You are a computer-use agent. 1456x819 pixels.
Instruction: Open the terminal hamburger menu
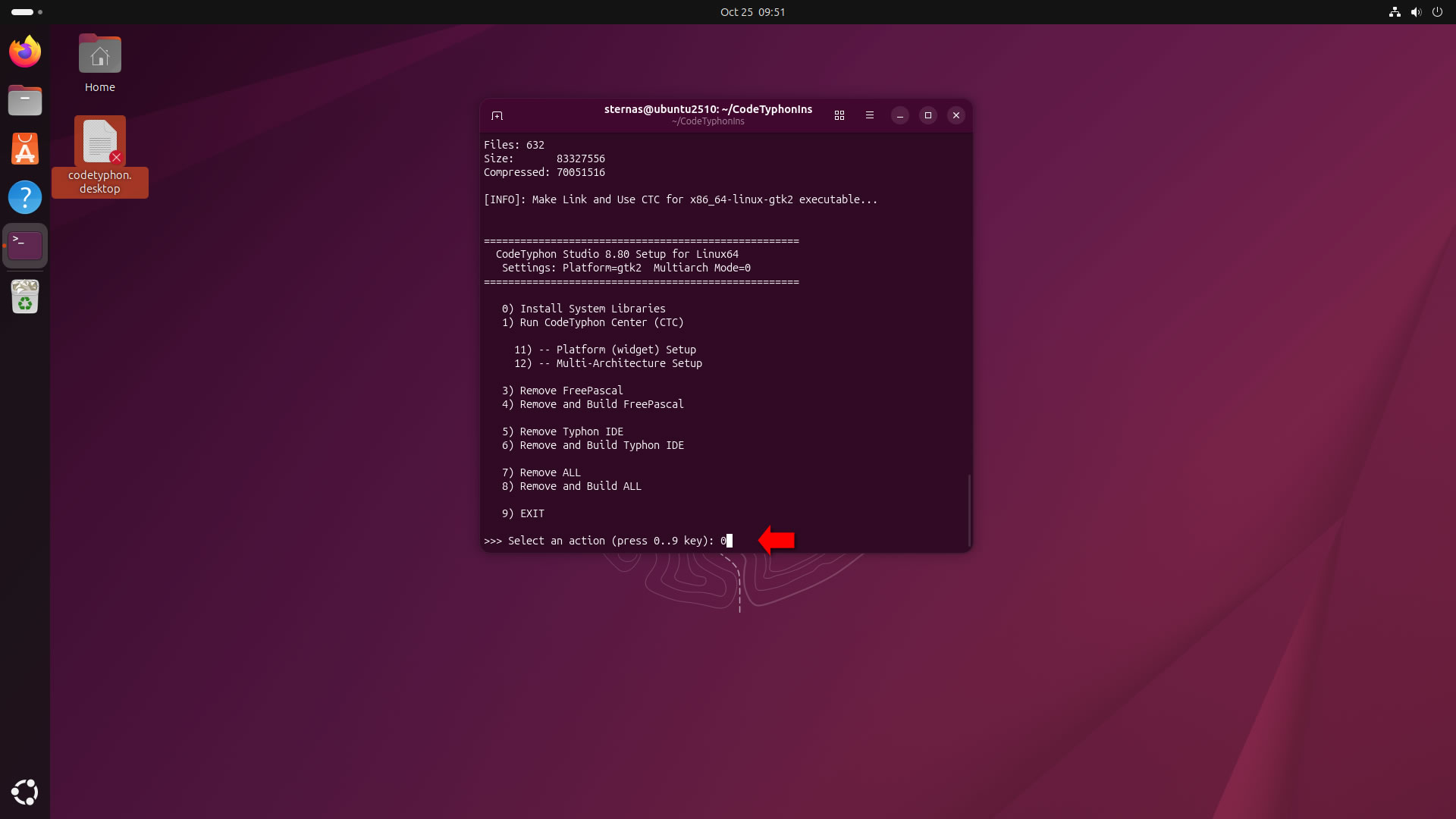pos(870,115)
